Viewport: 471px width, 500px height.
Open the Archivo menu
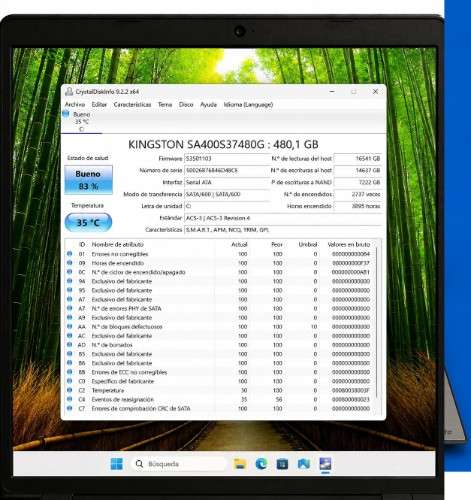75,105
